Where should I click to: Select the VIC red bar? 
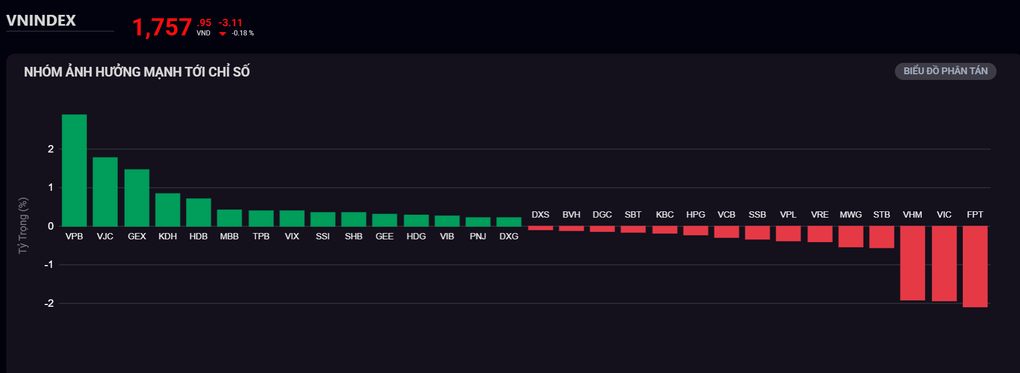point(944,264)
